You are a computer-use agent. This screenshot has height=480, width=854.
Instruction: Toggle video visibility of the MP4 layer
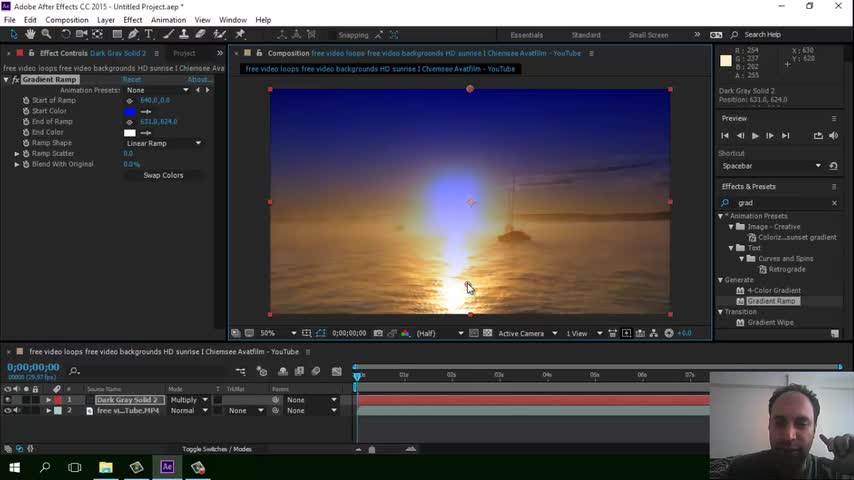click(x=8, y=411)
